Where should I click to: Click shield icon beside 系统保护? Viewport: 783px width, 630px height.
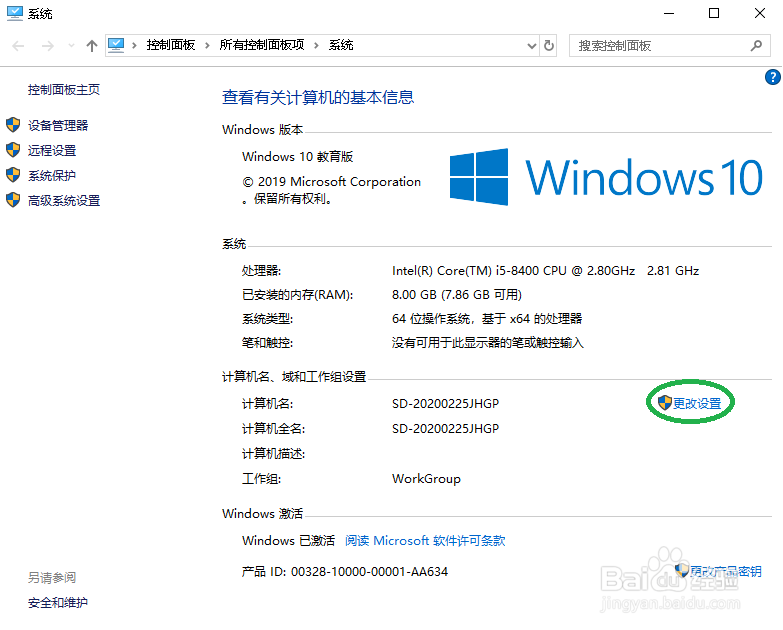pos(13,175)
